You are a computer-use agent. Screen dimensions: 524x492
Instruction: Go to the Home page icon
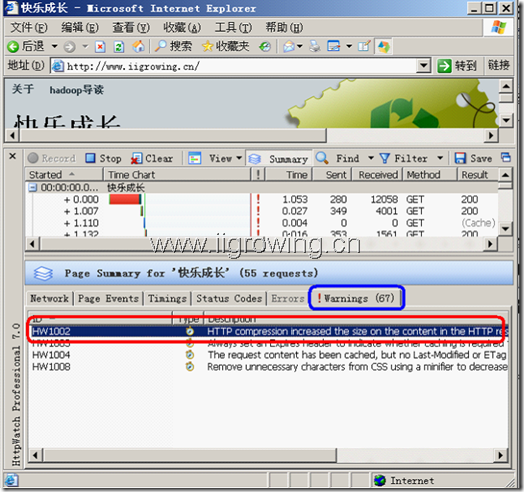tap(138, 46)
